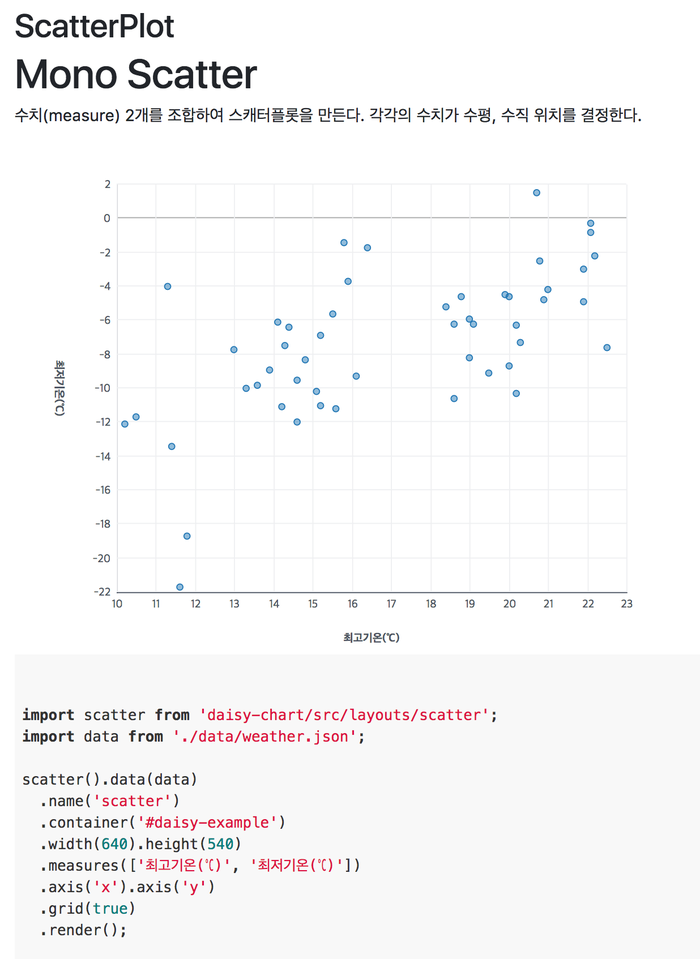Click the Korean description paragraph
Screen dimensions: 700x959
[327, 115]
